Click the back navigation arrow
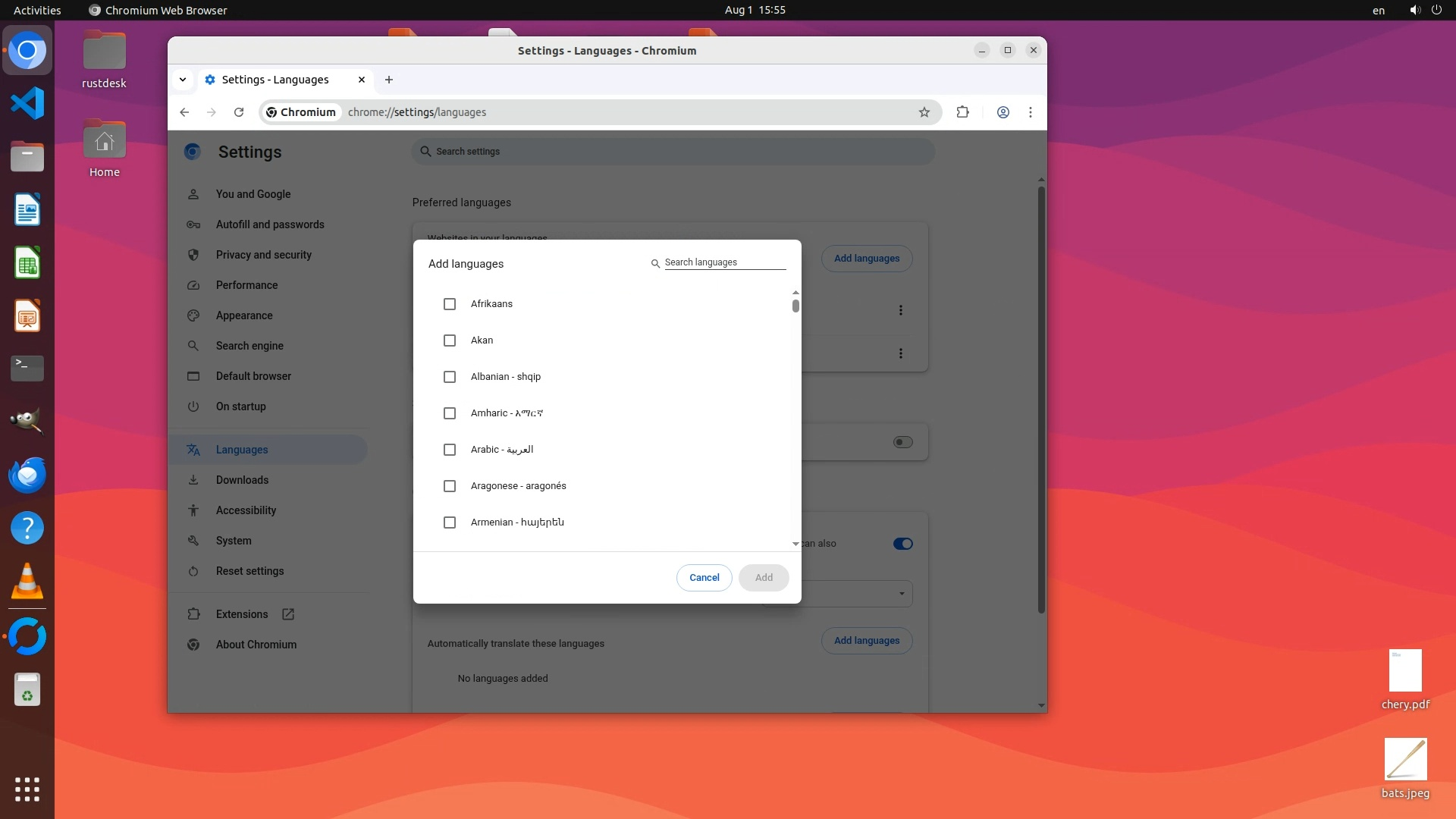 click(184, 112)
